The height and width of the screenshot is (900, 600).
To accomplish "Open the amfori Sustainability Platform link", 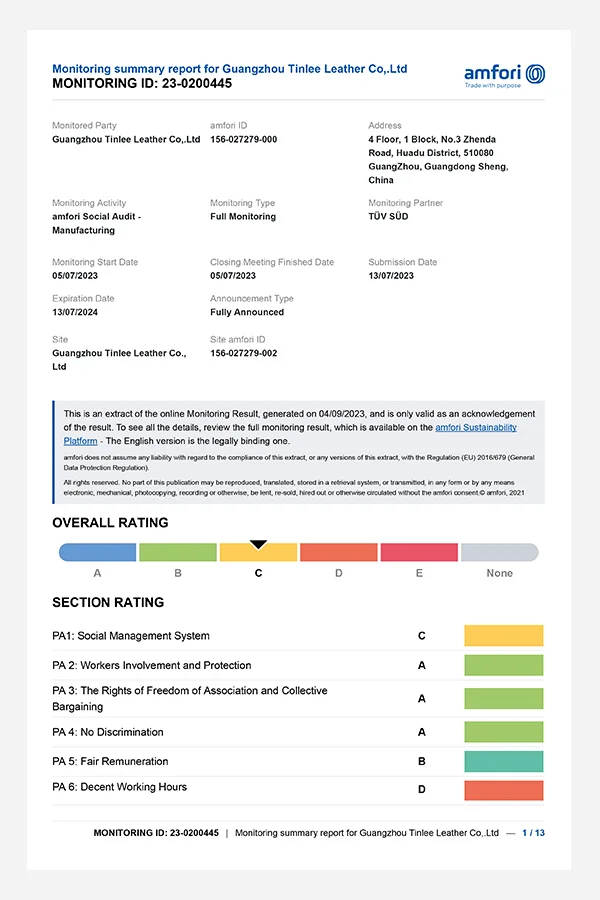I will point(476,427).
